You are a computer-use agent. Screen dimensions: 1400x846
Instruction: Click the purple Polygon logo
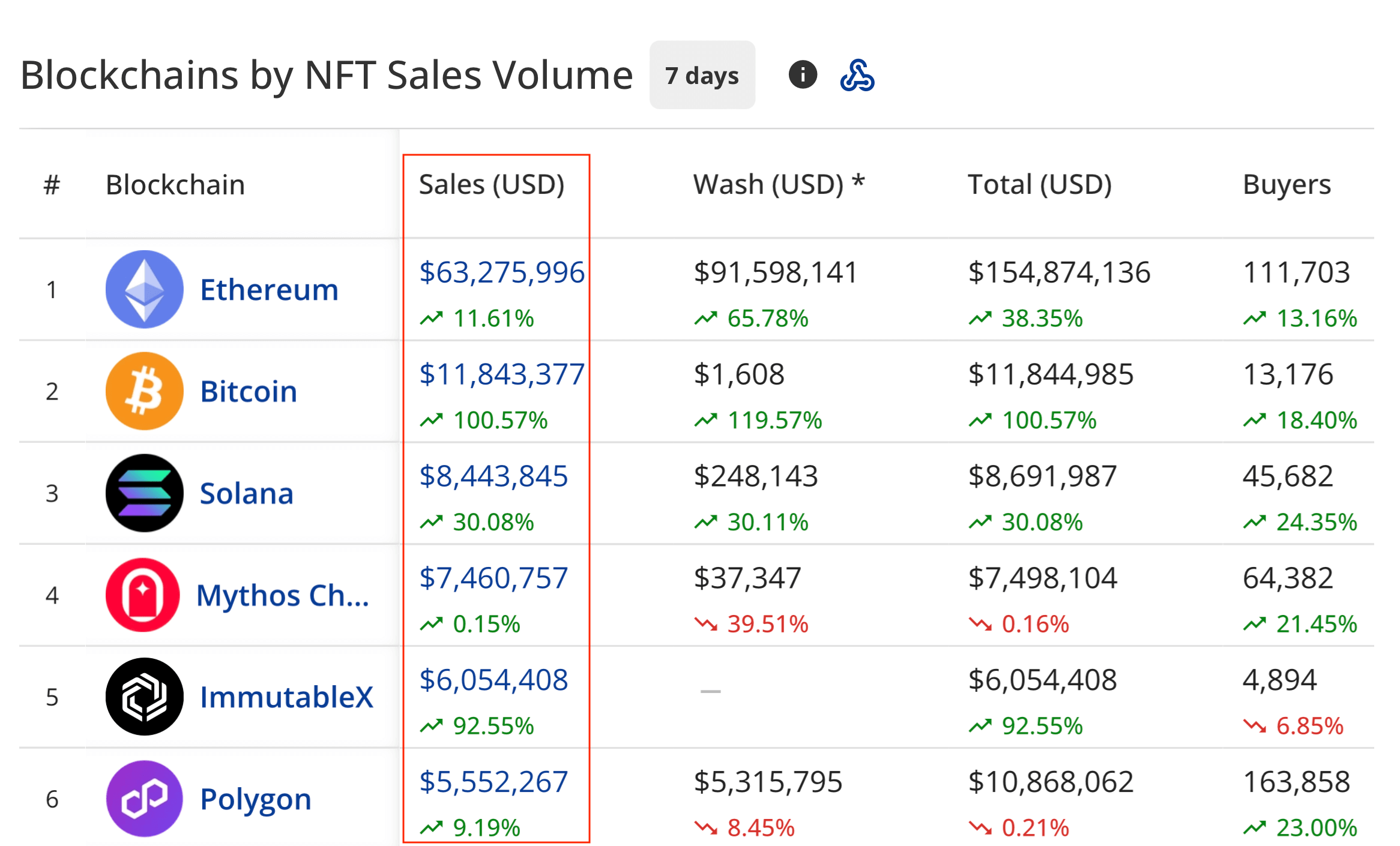coord(144,799)
